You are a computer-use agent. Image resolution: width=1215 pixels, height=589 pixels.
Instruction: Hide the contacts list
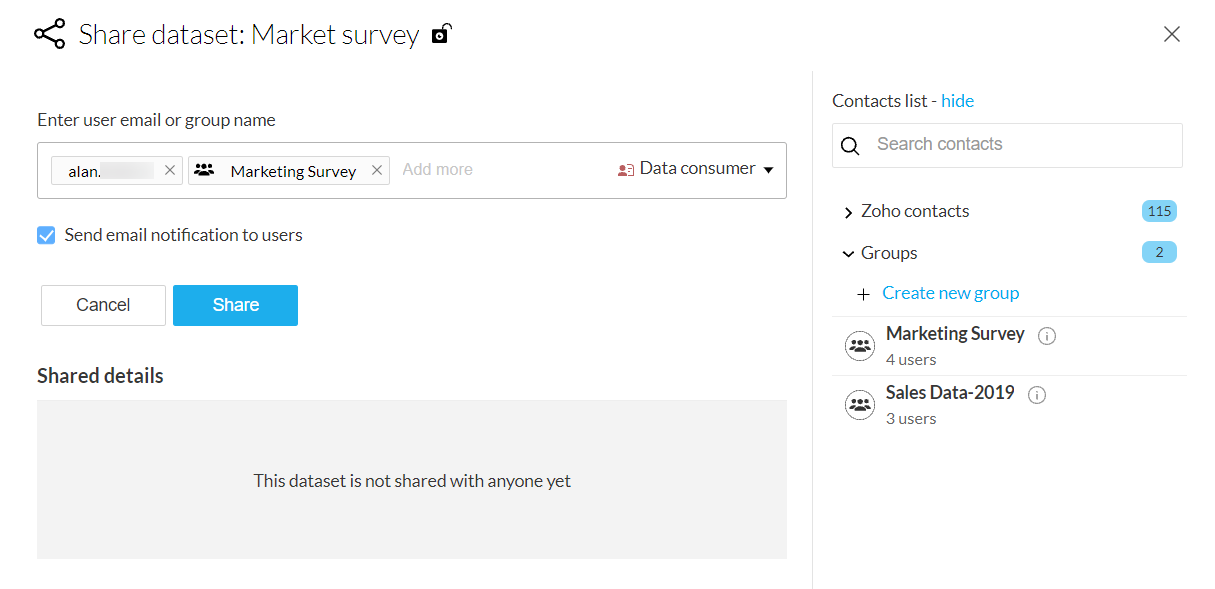point(957,101)
